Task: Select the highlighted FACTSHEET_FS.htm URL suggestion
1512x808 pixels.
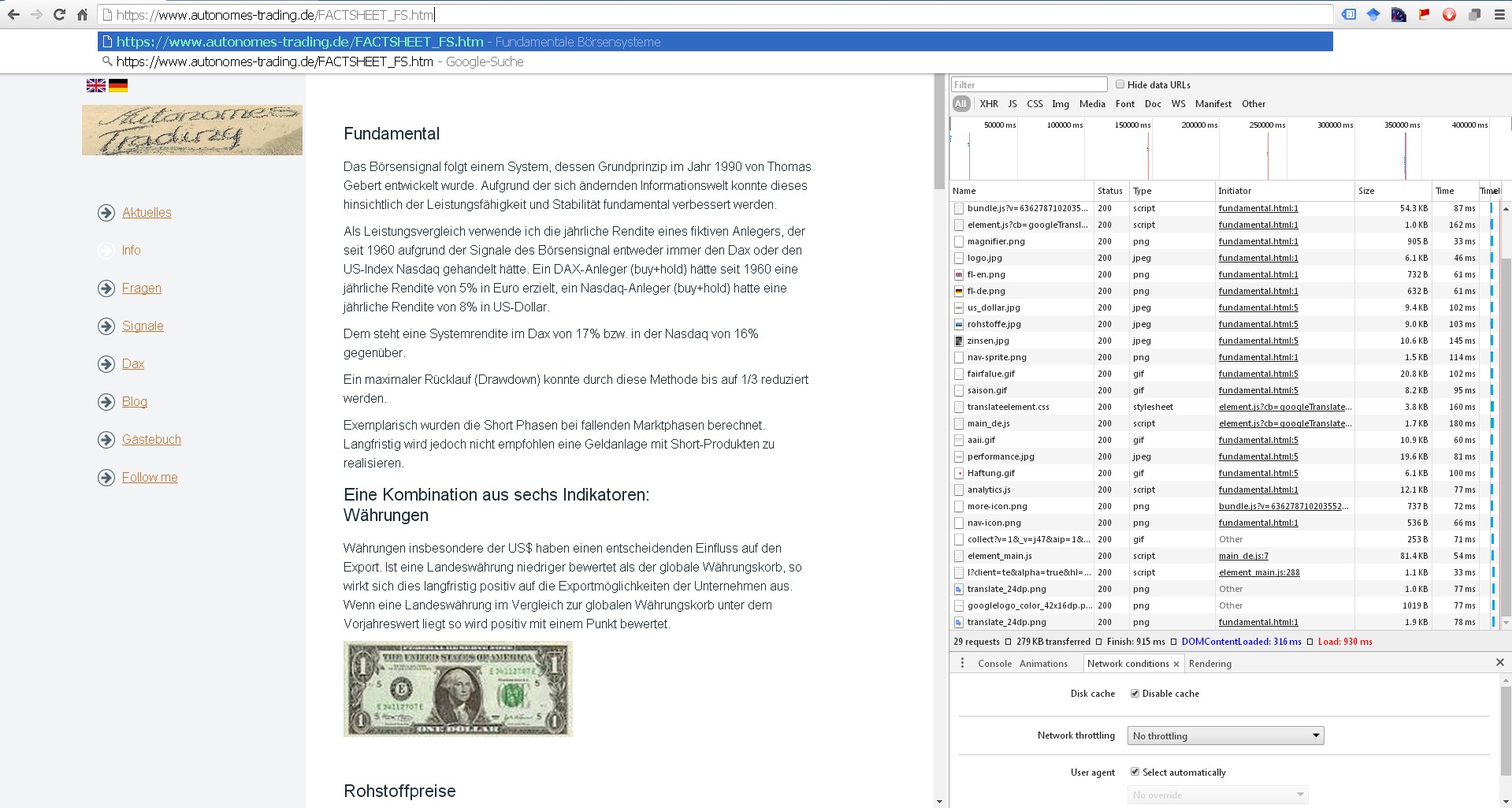Action: [x=715, y=42]
